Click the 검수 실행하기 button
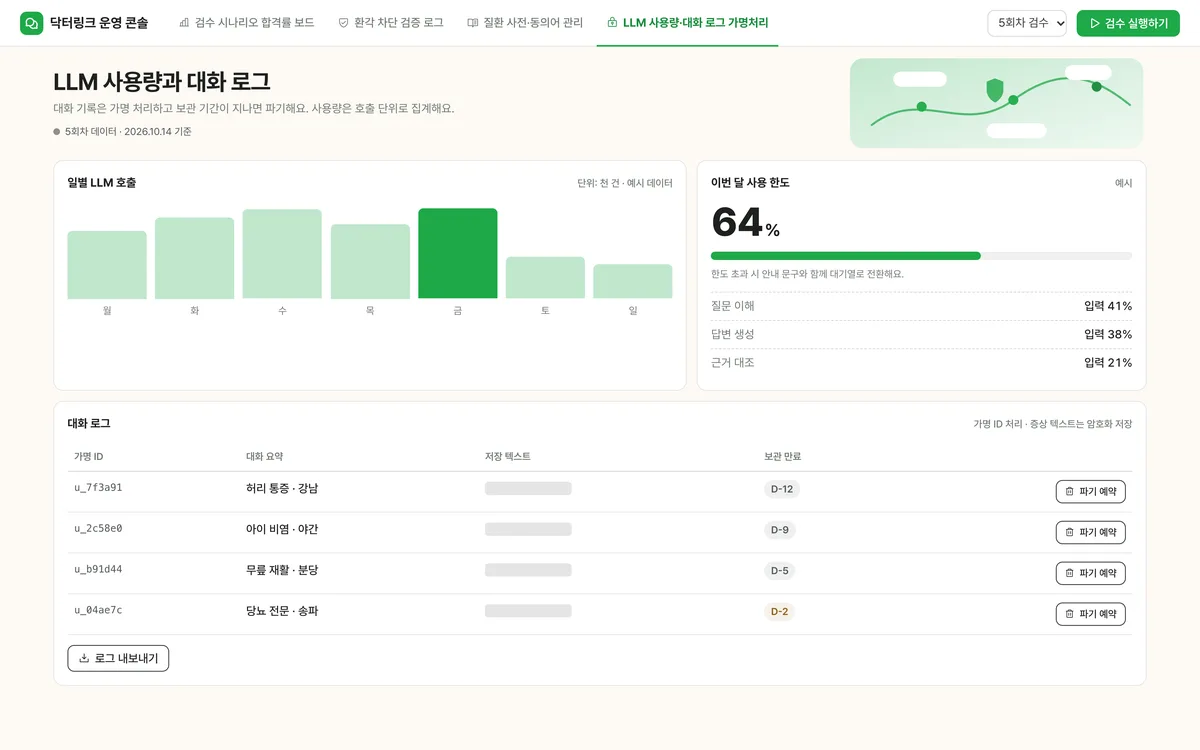Viewport: 1200px width, 750px height. point(1128,23)
